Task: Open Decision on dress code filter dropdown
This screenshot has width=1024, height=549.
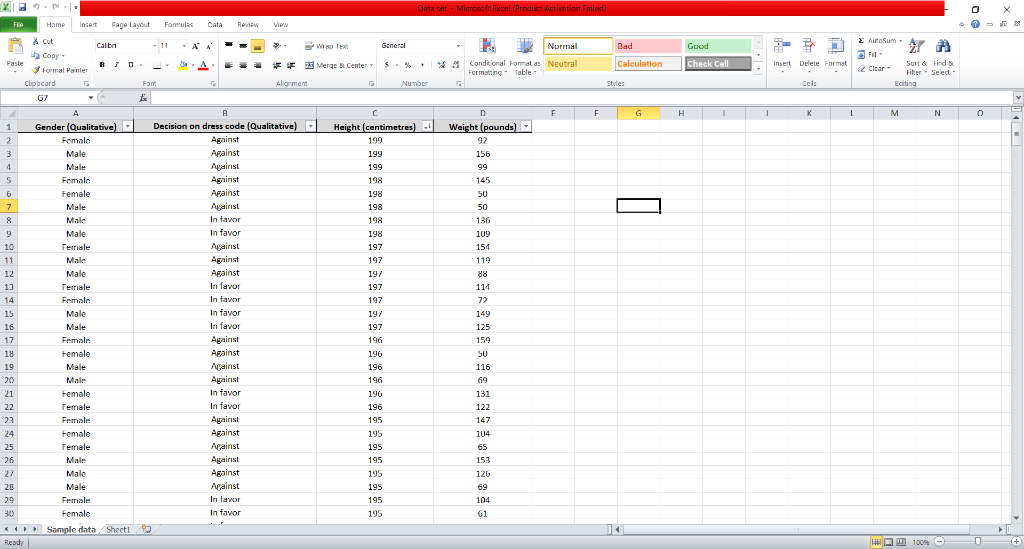Action: pyautogui.click(x=310, y=126)
